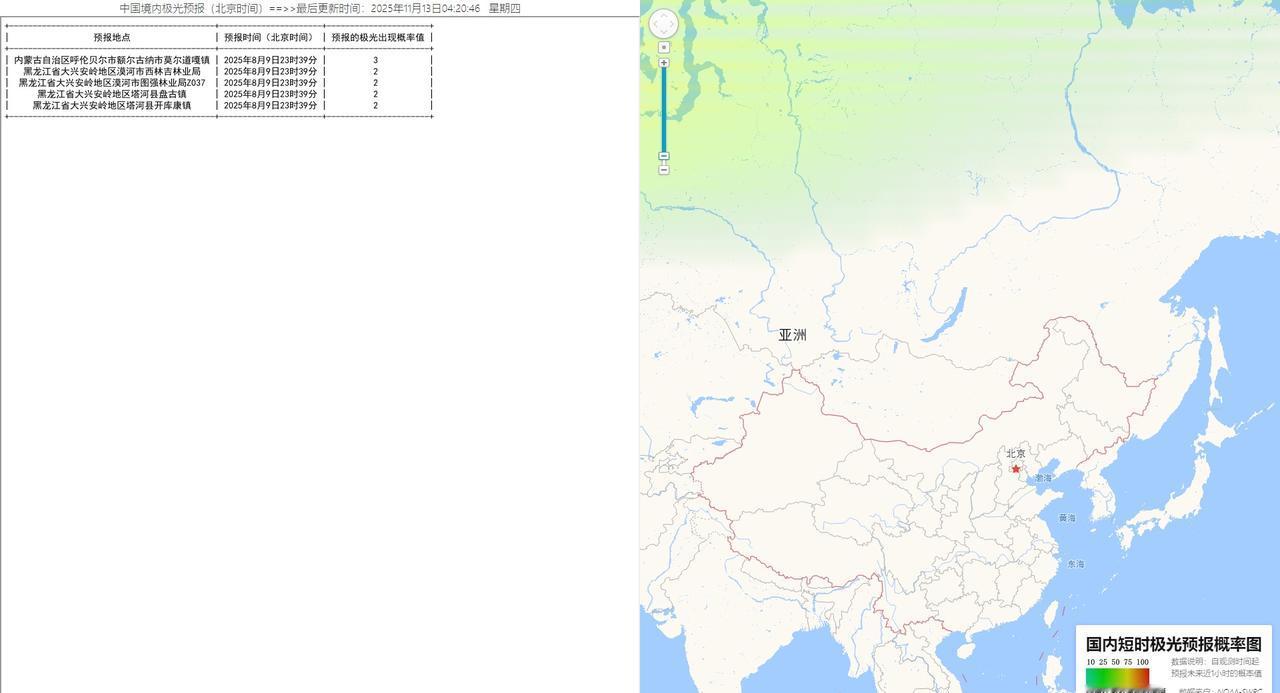Click the red star marker for Beijing
The height and width of the screenshot is (693, 1280).
point(1016,468)
